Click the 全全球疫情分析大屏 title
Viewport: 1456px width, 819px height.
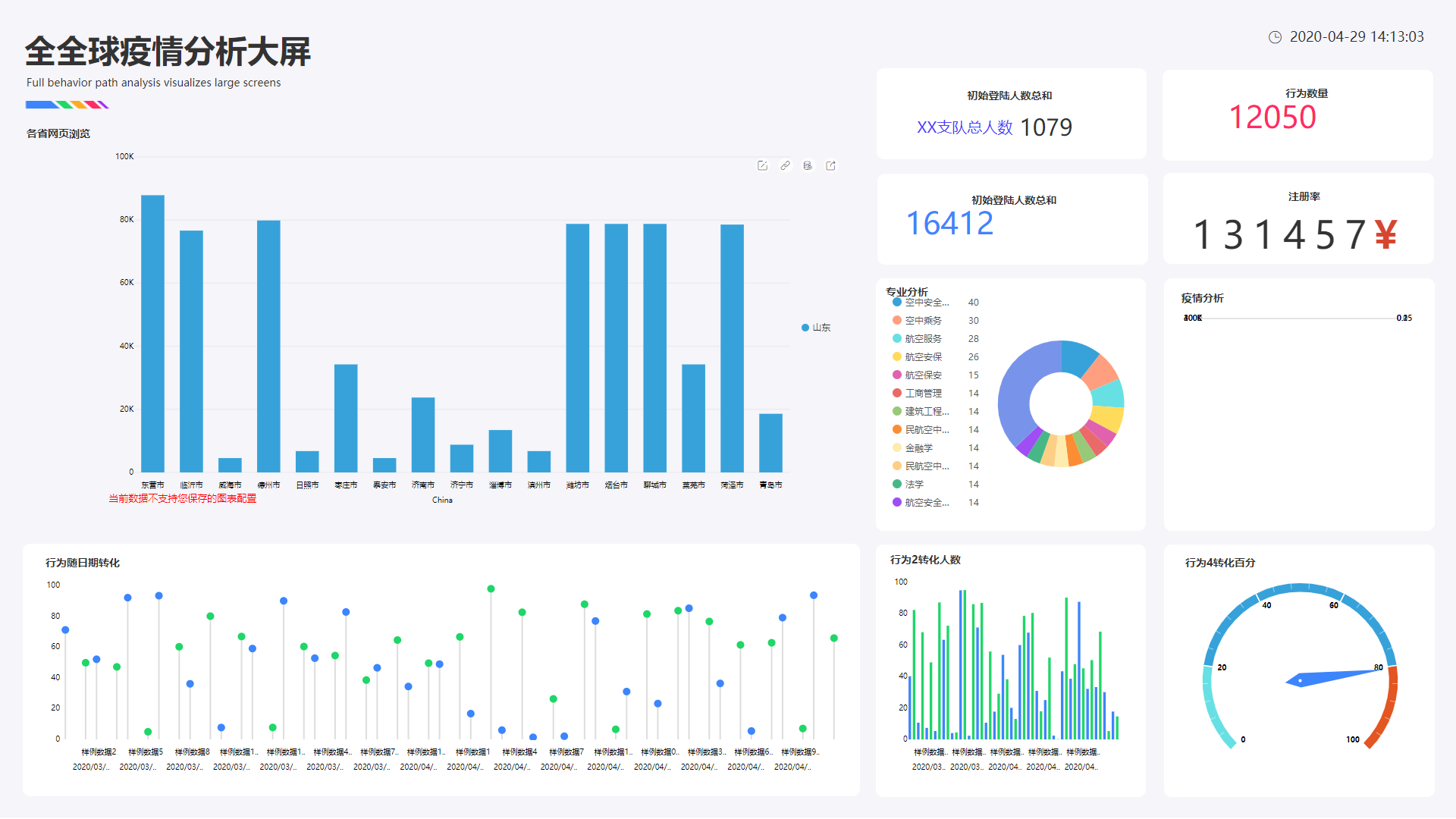point(168,52)
